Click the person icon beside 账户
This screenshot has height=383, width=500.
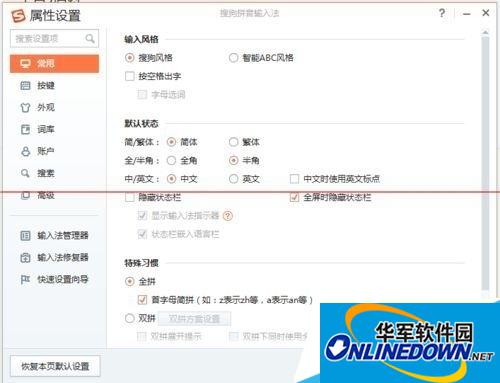coord(25,151)
